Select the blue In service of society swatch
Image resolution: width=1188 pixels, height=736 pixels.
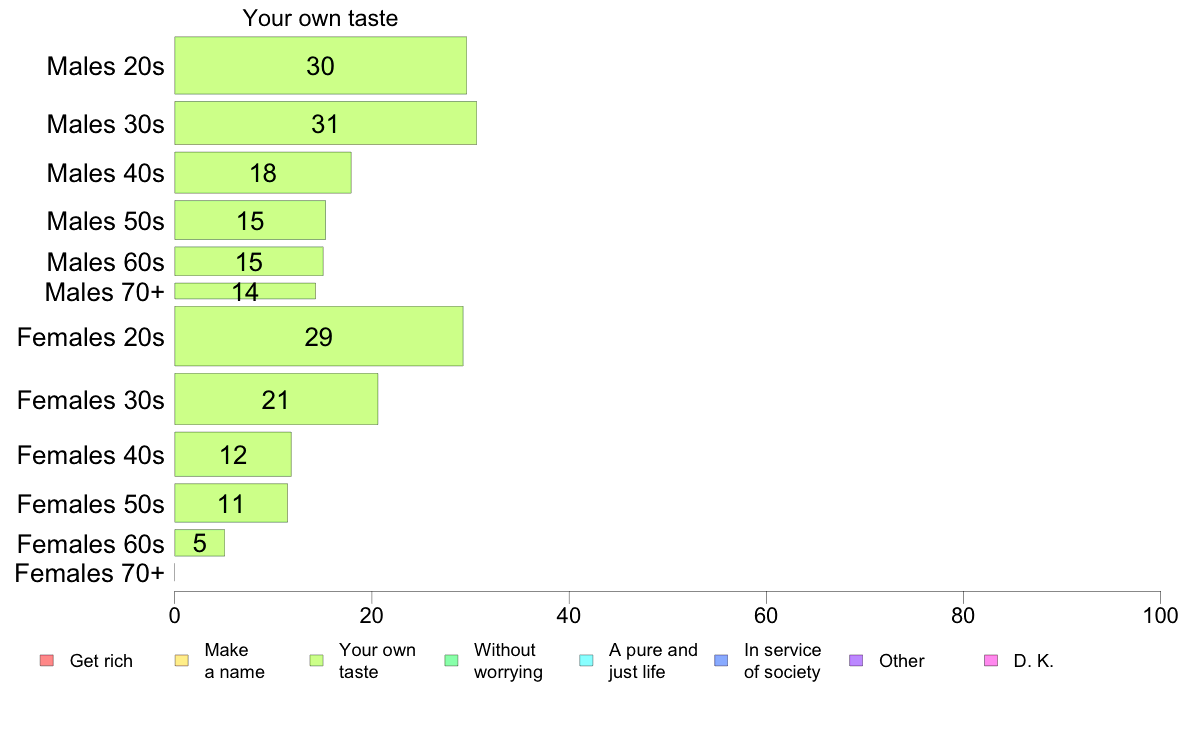coord(721,660)
